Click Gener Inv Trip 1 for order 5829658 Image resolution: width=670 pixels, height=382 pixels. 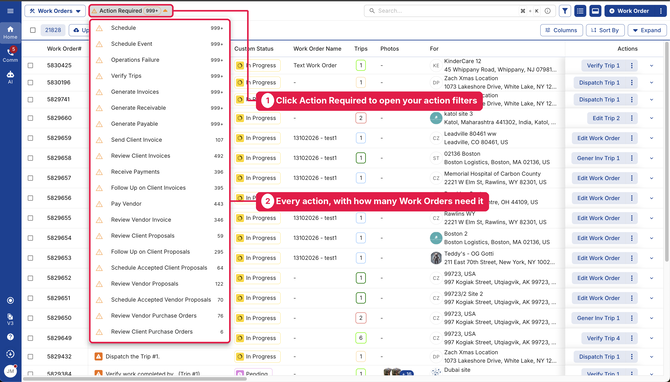point(598,158)
